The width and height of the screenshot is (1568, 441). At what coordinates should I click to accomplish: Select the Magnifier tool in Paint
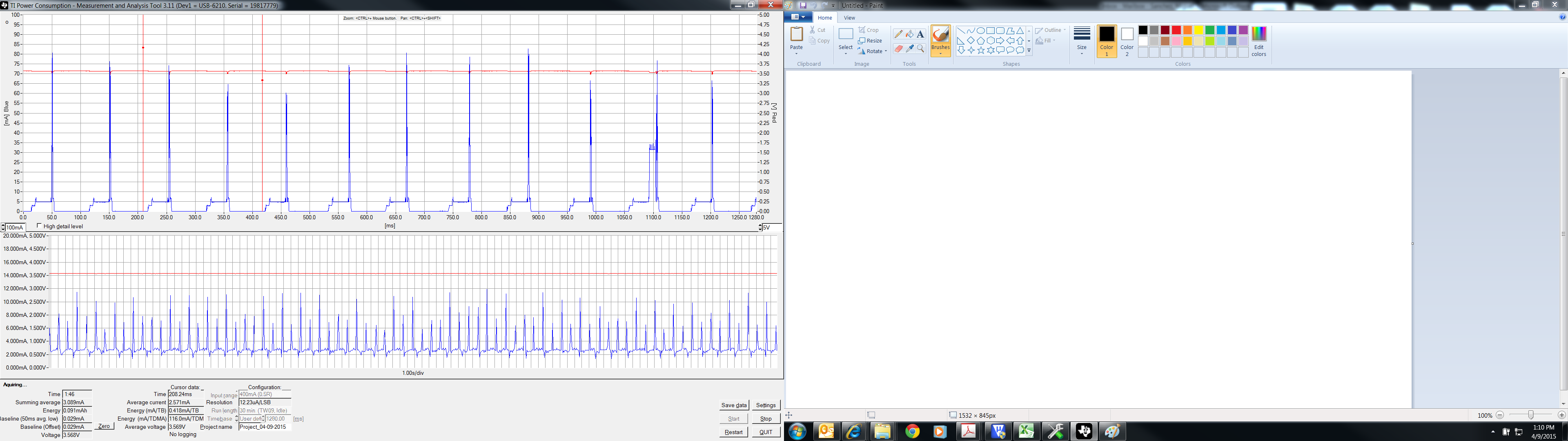click(x=920, y=49)
